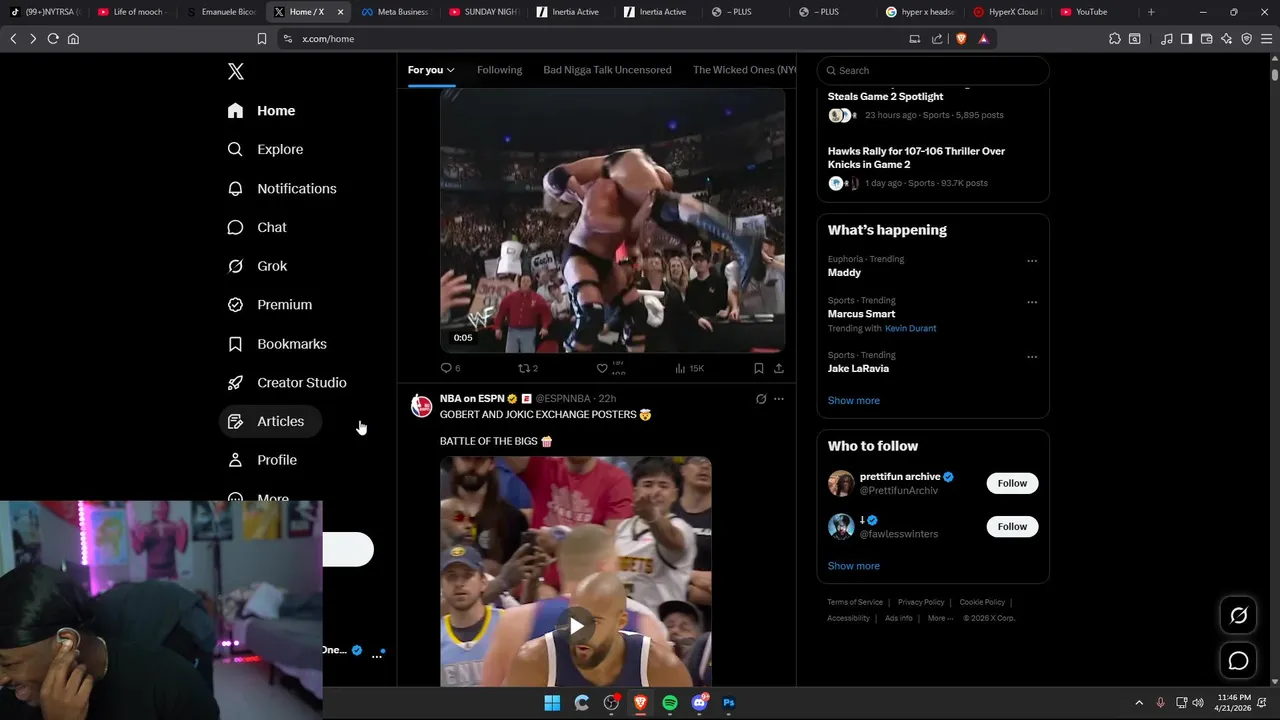The height and width of the screenshot is (720, 1280).
Task: Click the X logo in the sidebar
Action: (235, 71)
